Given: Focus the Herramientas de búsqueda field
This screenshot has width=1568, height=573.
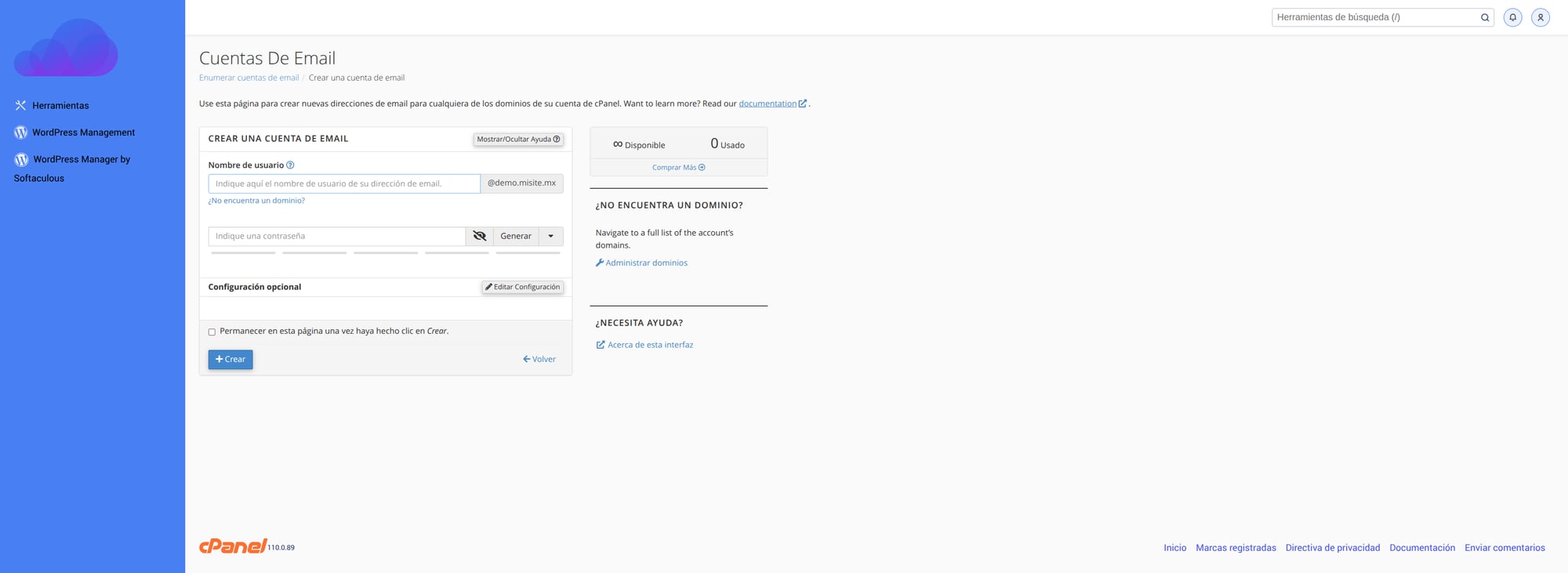Looking at the screenshot, I should [1375, 17].
